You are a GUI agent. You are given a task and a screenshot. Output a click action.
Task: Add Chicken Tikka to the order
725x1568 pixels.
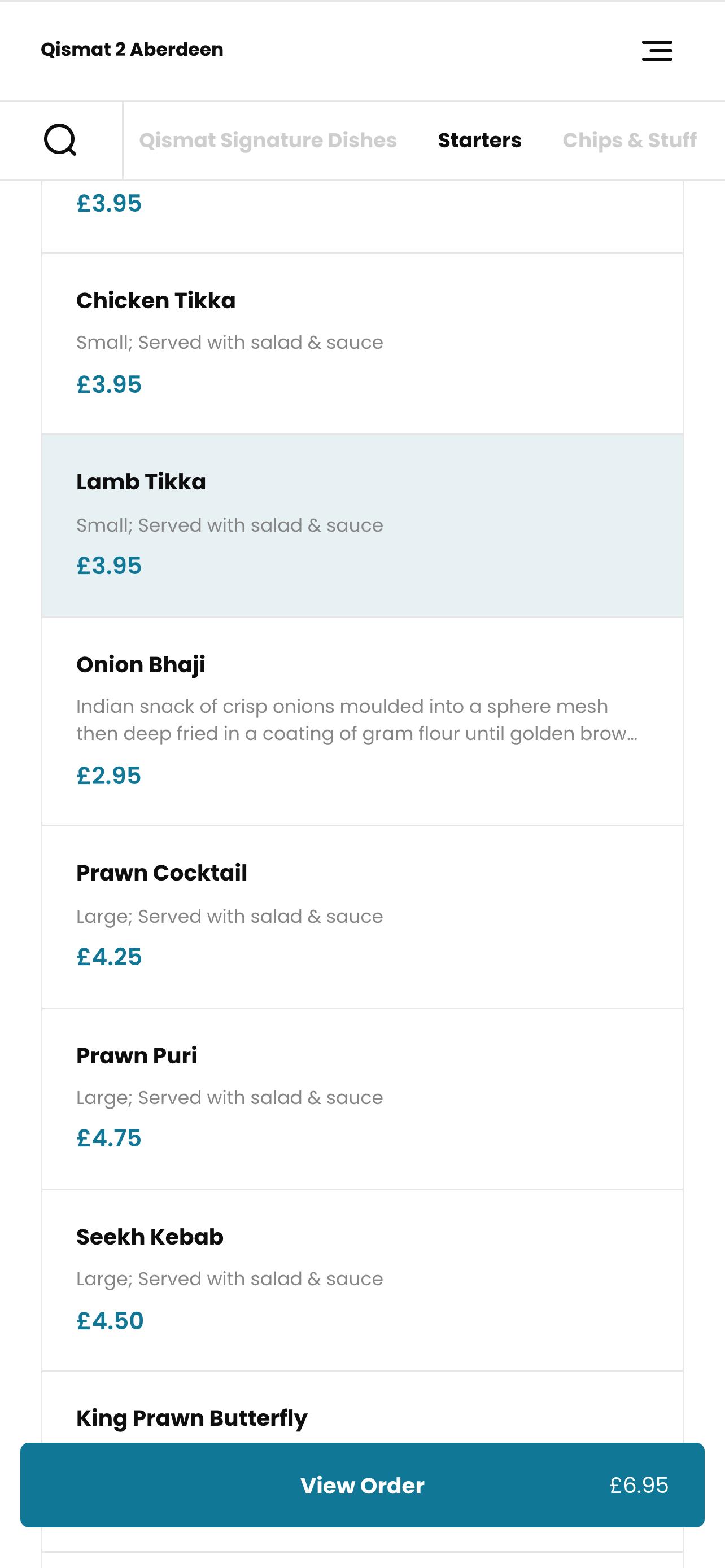(x=362, y=343)
